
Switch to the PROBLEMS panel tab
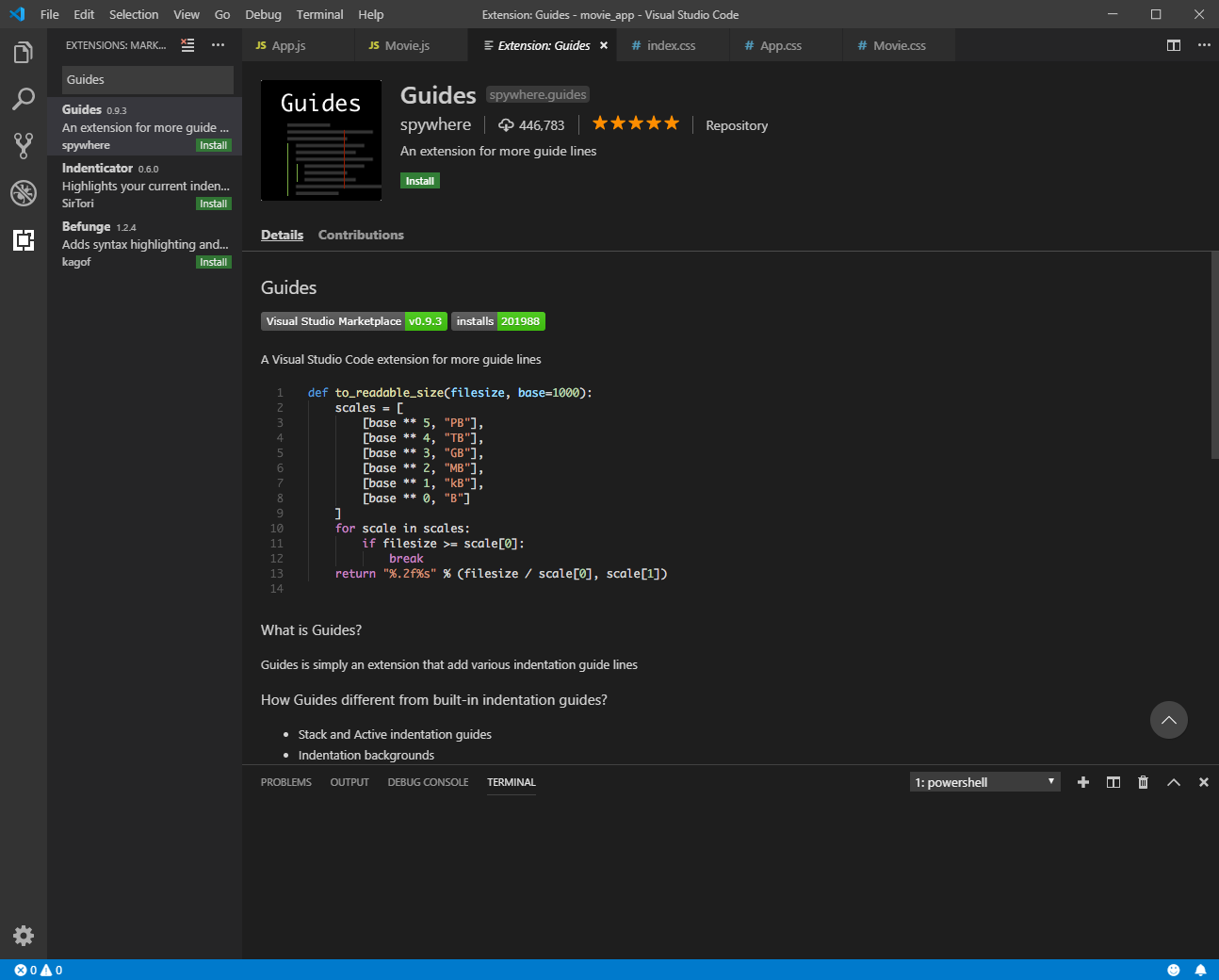click(x=286, y=782)
